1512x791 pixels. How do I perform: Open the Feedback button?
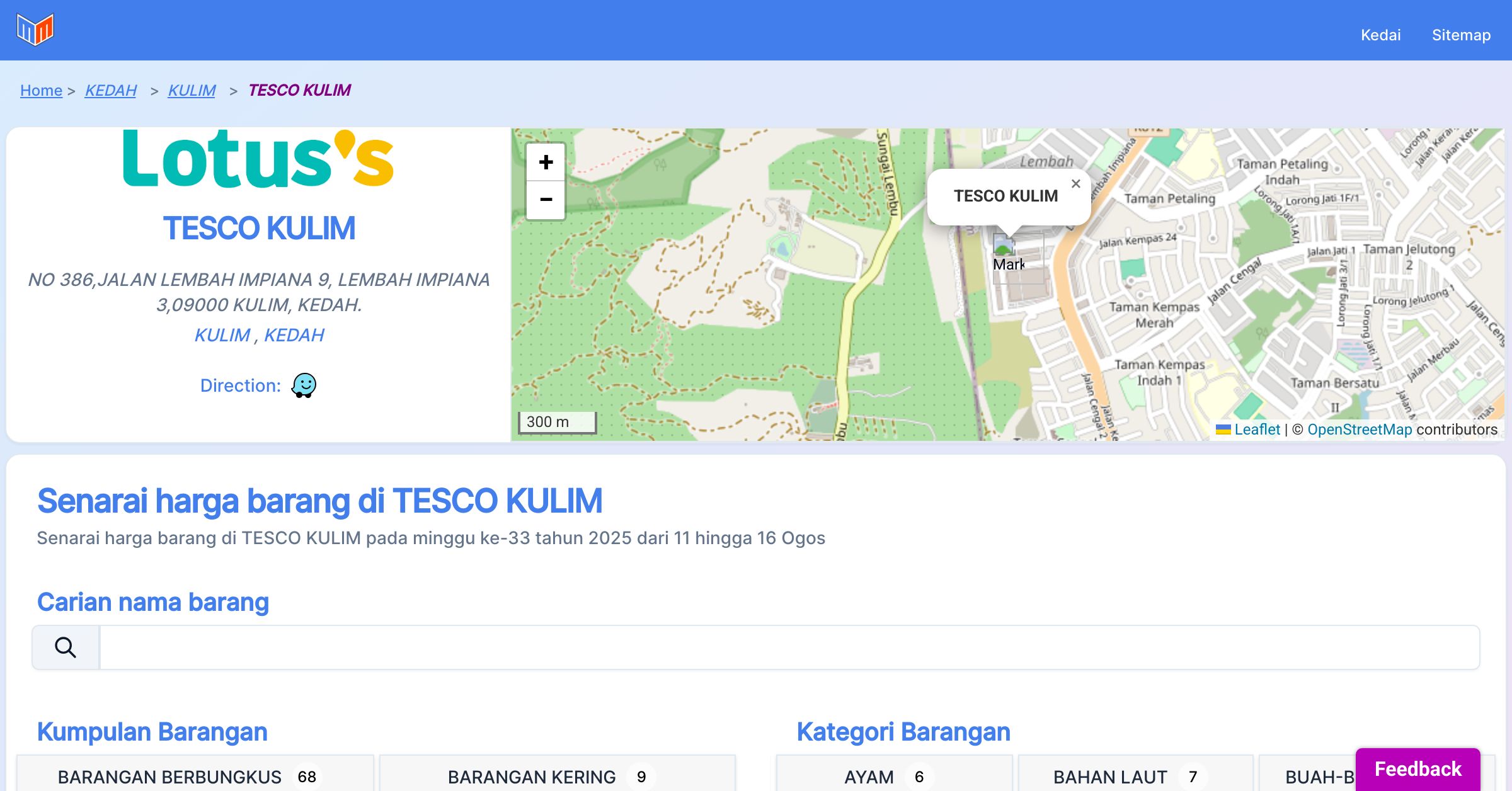pyautogui.click(x=1417, y=769)
